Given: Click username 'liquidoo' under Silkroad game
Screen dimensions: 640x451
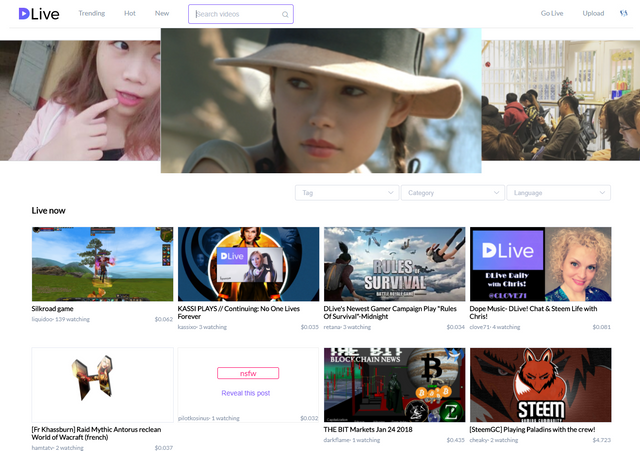Looking at the screenshot, I should (42, 319).
